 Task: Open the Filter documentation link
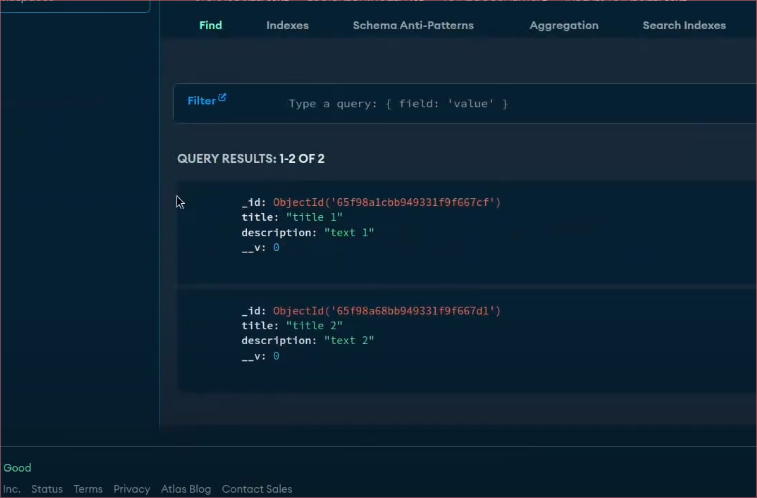pos(201,101)
